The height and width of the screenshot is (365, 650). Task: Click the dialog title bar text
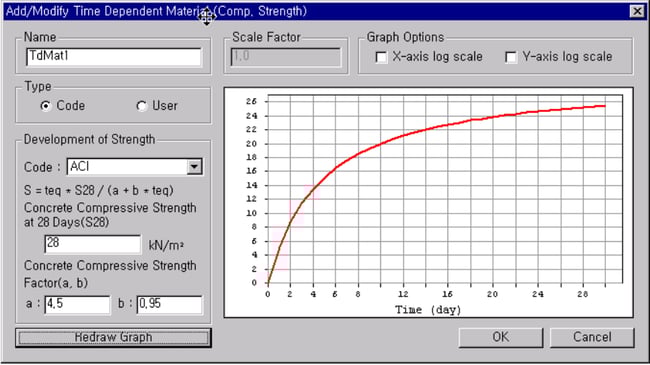coord(156,11)
